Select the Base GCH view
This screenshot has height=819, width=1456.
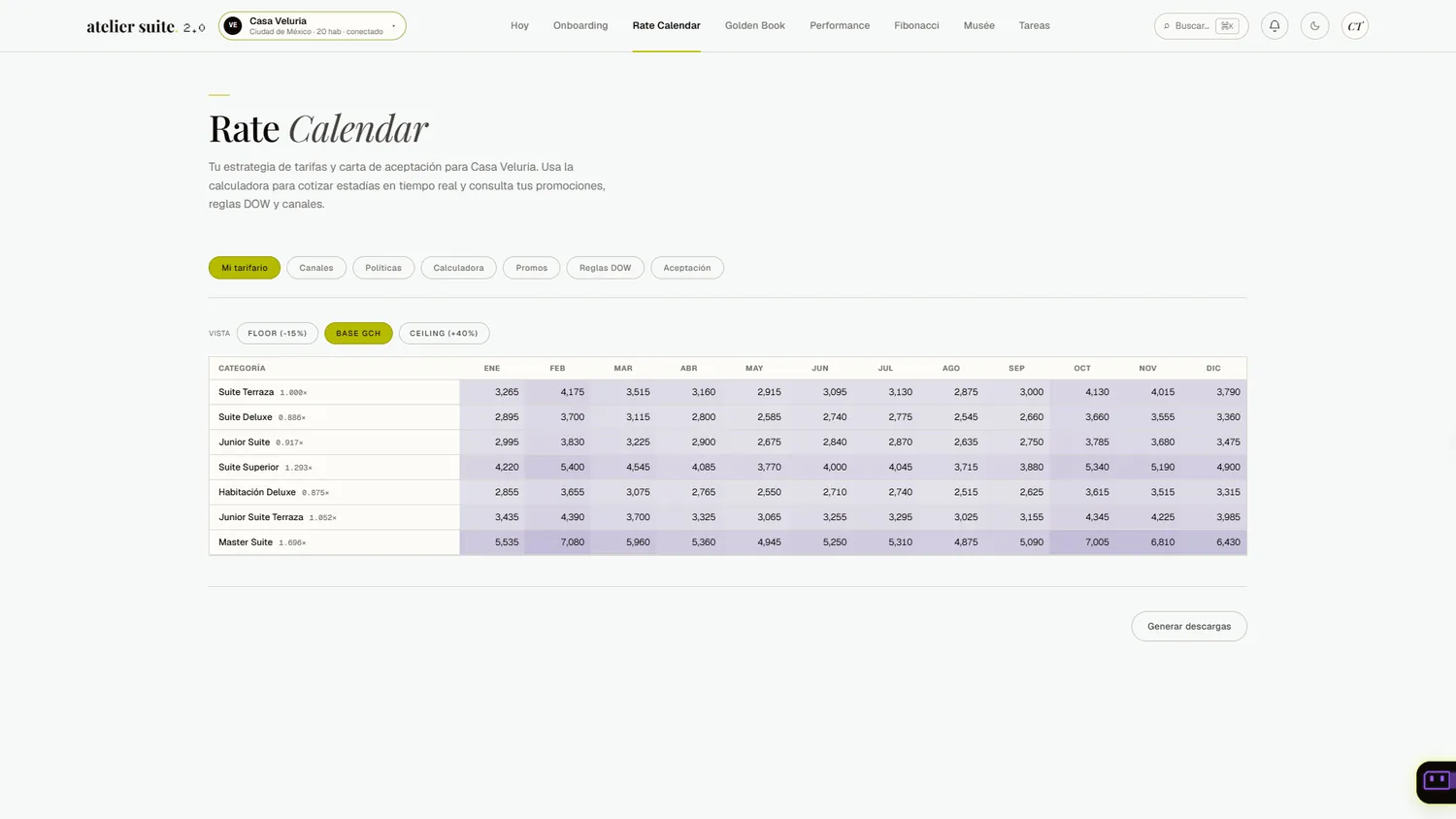358,334
